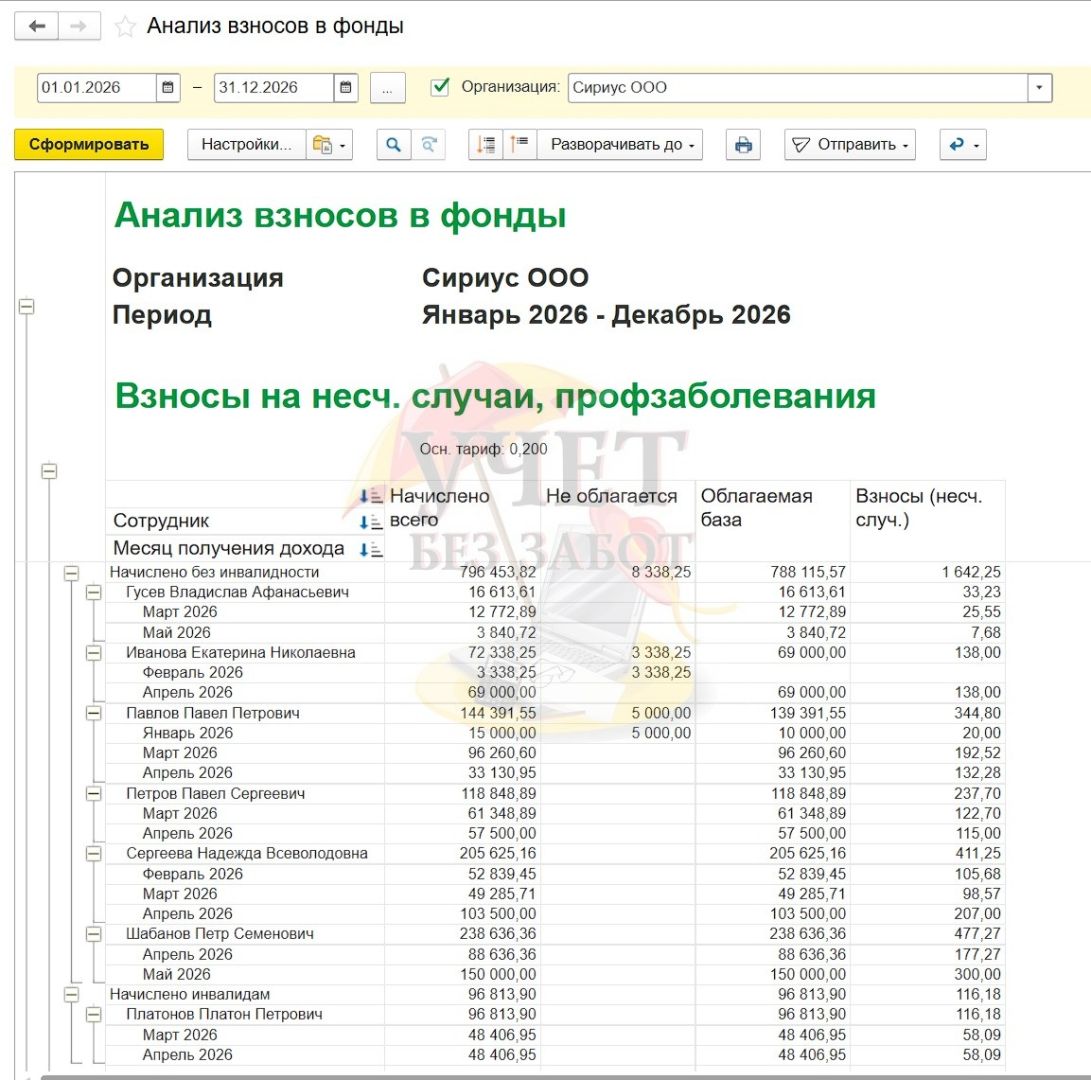Collapse Гусев Владислав Афанасьевич row
Viewport: 1091px width, 1080px height.
pyautogui.click(x=93, y=592)
